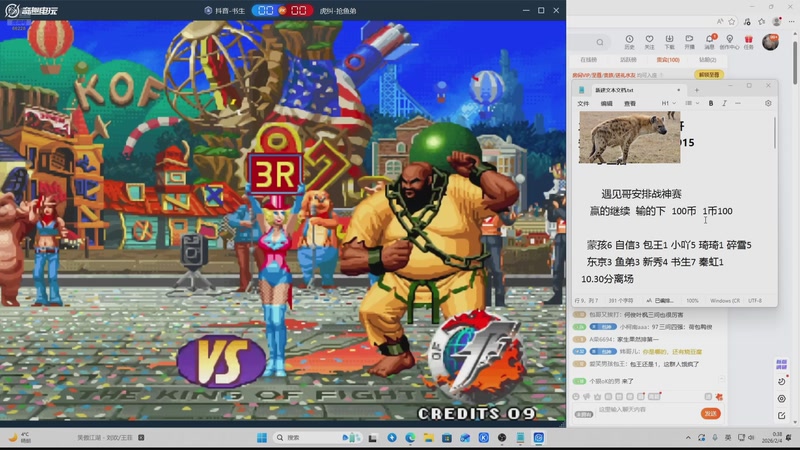Click the text 遇见哥安排战神赛 in Notepad

pyautogui.click(x=641, y=194)
